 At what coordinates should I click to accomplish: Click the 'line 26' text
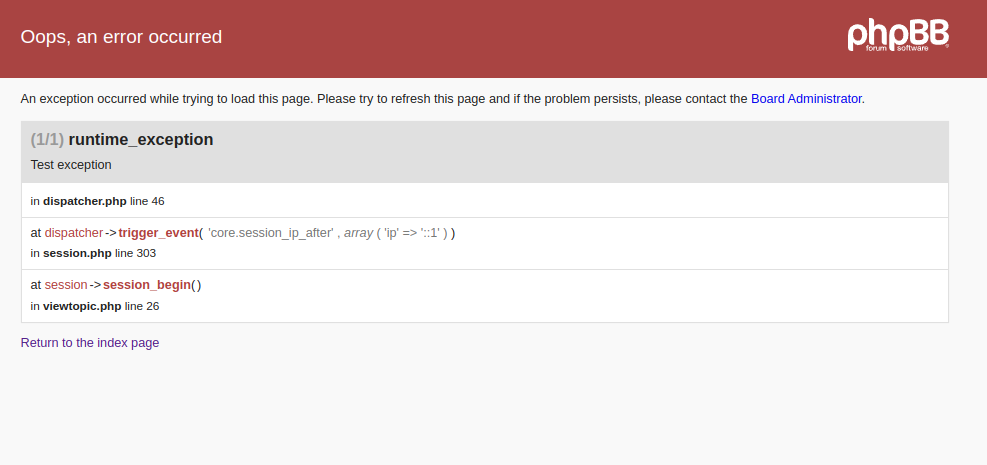click(x=142, y=306)
